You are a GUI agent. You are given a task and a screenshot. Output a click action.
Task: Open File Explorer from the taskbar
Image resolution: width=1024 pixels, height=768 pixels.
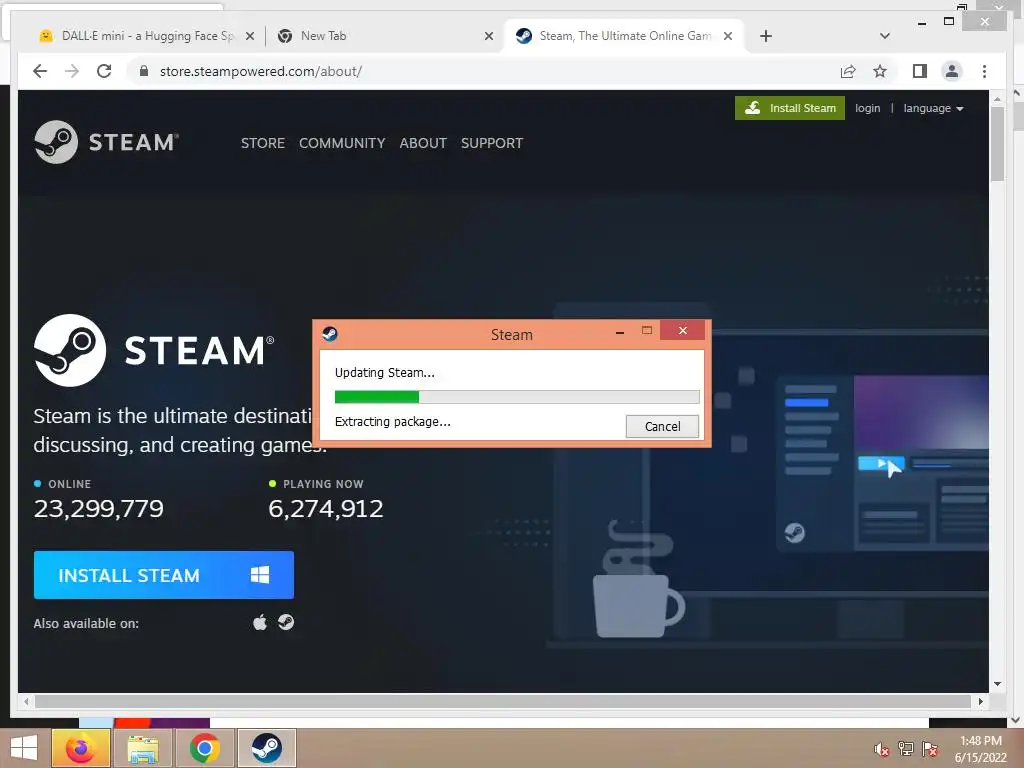tap(142, 748)
